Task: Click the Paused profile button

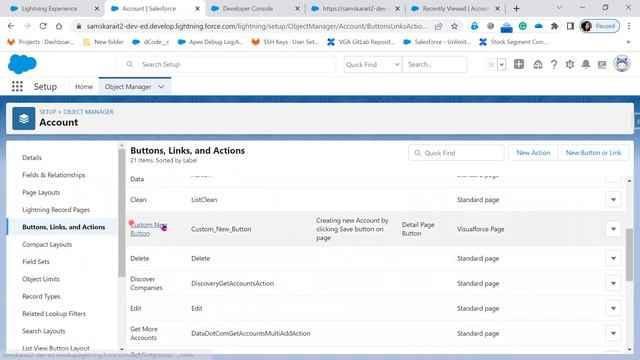Action: (x=600, y=26)
